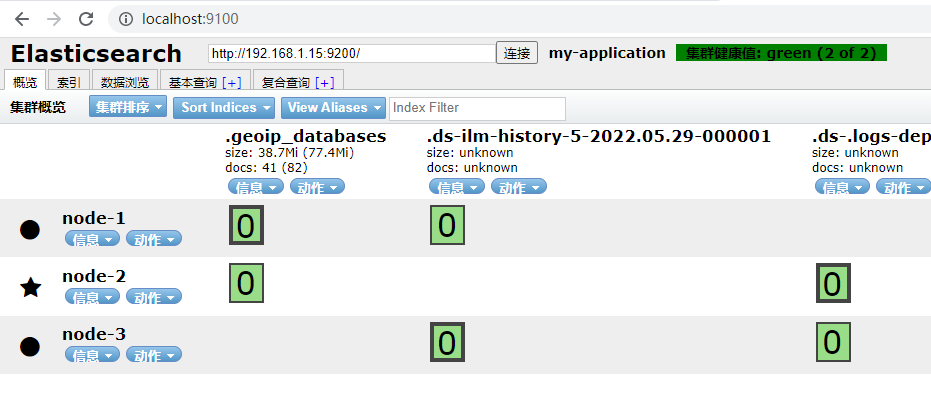The height and width of the screenshot is (401, 931).
Task: Switch to the 概览 tab
Action: point(25,81)
